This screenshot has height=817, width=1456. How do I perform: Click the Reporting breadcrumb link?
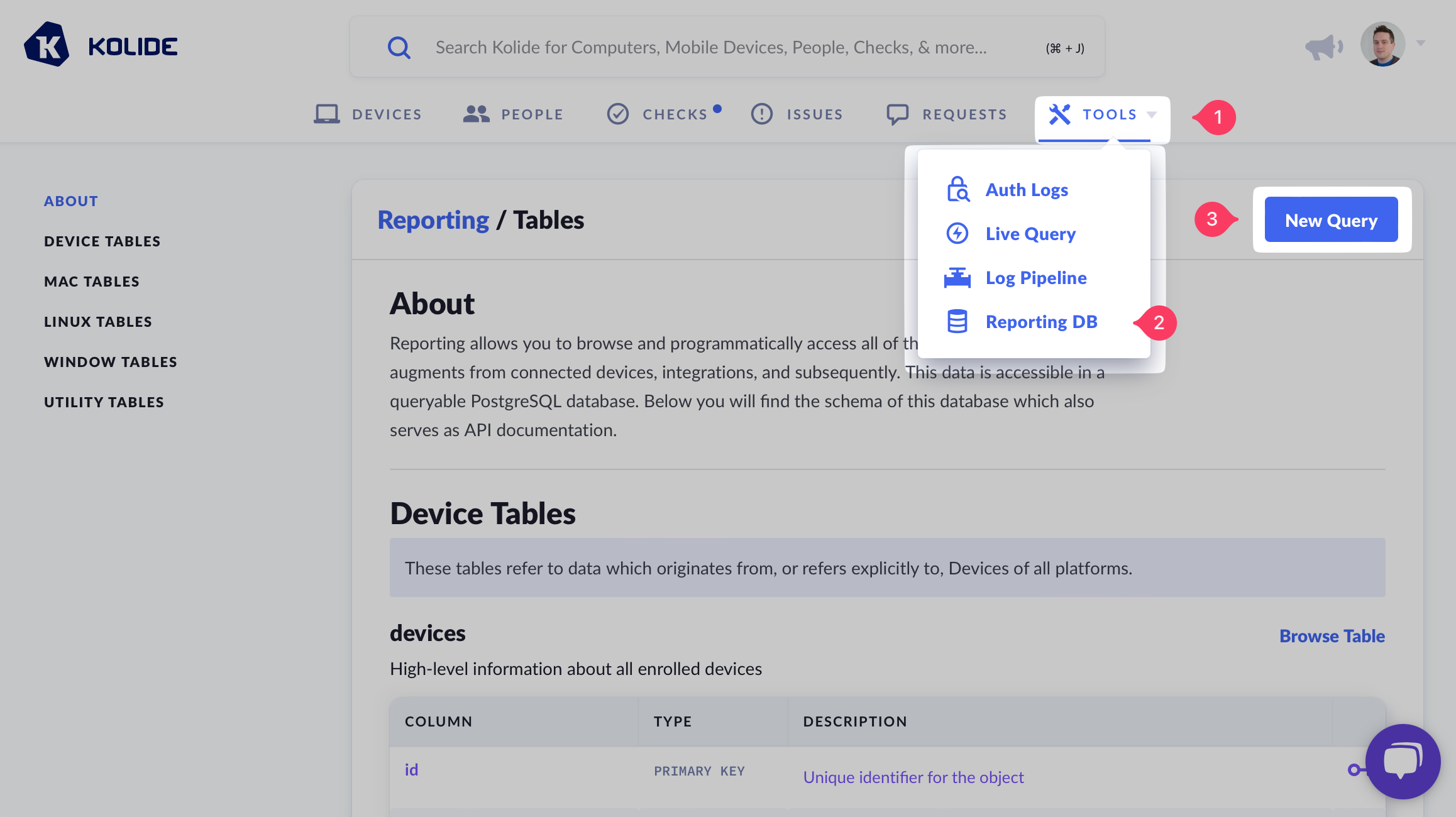[433, 221]
